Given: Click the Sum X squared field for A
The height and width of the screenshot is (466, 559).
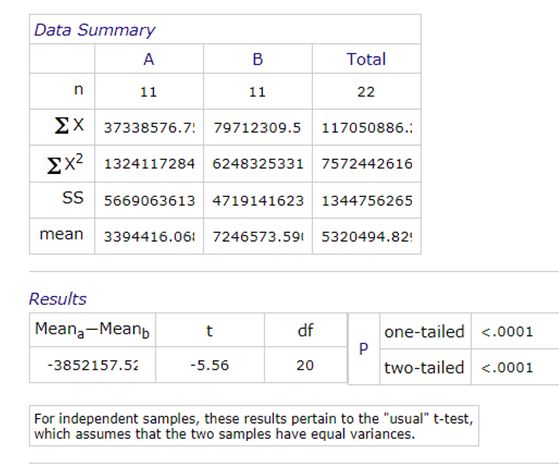Looking at the screenshot, I should [149, 164].
